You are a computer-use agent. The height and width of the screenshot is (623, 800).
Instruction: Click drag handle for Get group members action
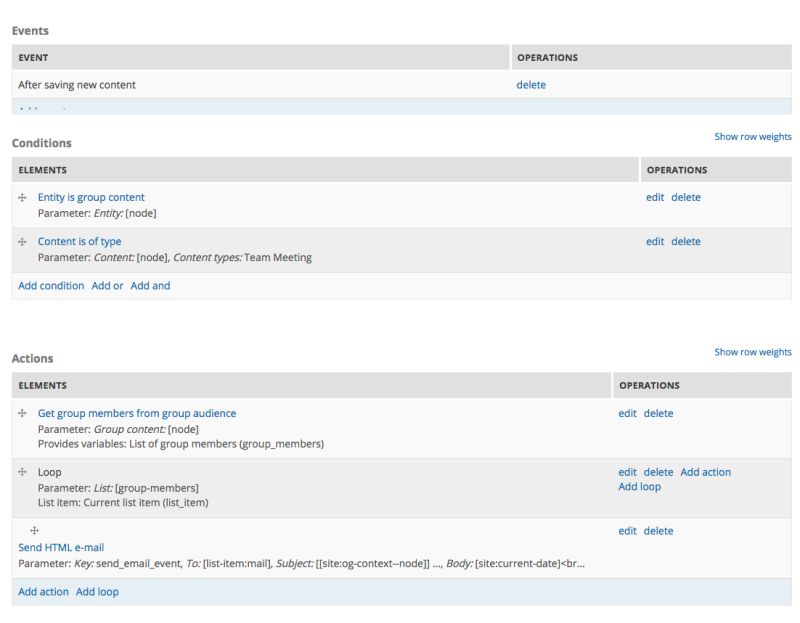click(x=23, y=414)
